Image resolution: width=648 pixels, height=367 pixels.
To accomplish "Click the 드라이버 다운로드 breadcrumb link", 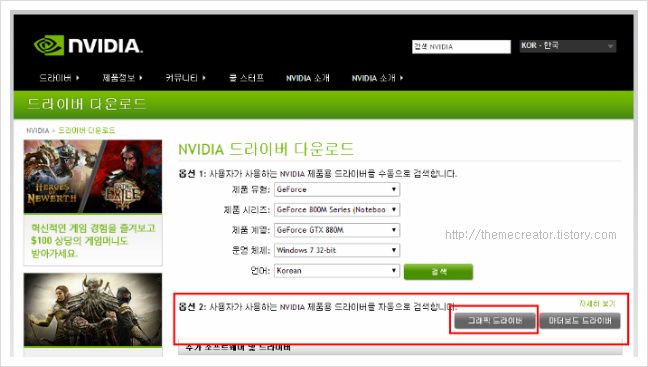I will coord(86,131).
